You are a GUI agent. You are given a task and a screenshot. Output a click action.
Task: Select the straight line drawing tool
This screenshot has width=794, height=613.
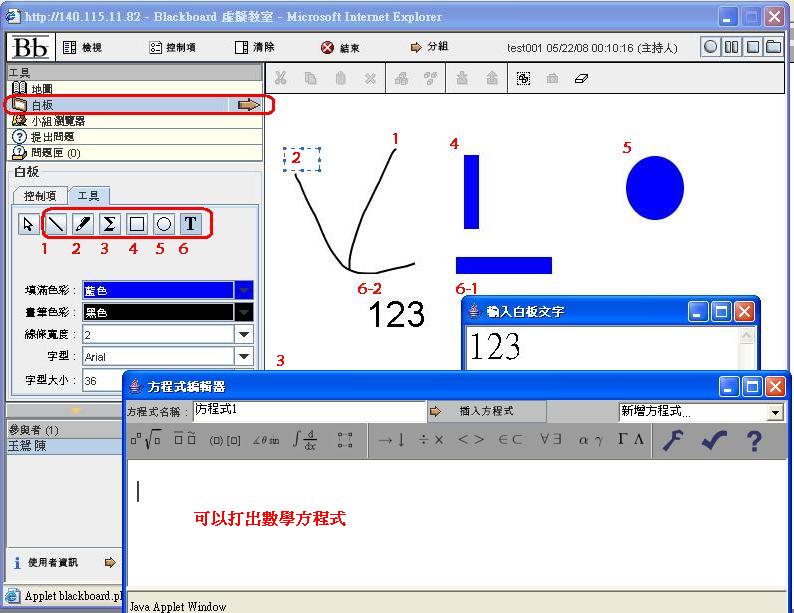(x=56, y=224)
